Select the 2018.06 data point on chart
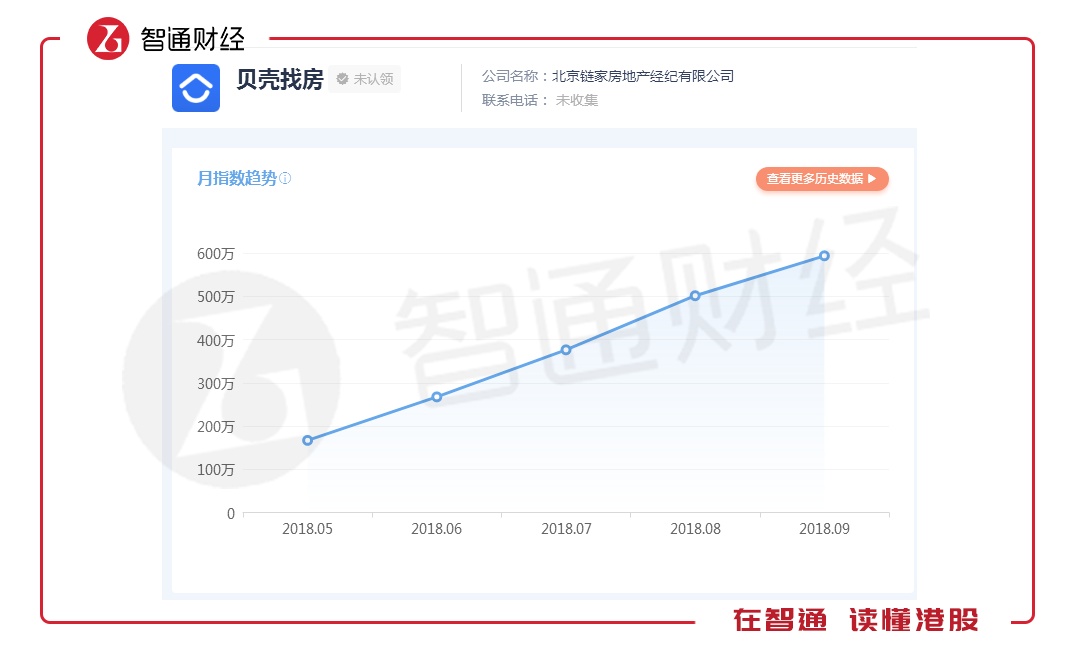 437,397
